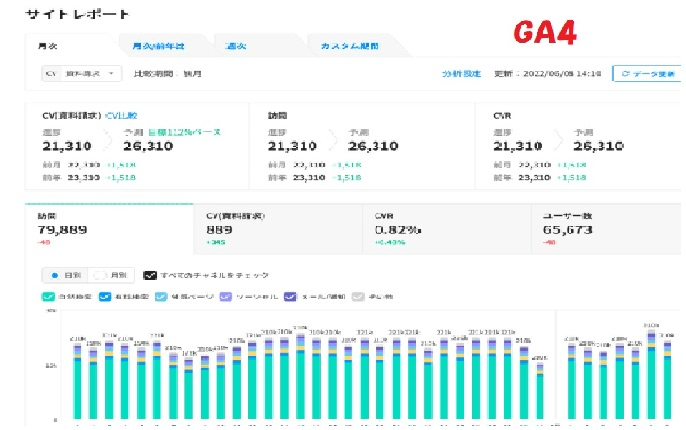Click the refresh icon in データ更新 button
This screenshot has width=686, height=430.
point(625,74)
